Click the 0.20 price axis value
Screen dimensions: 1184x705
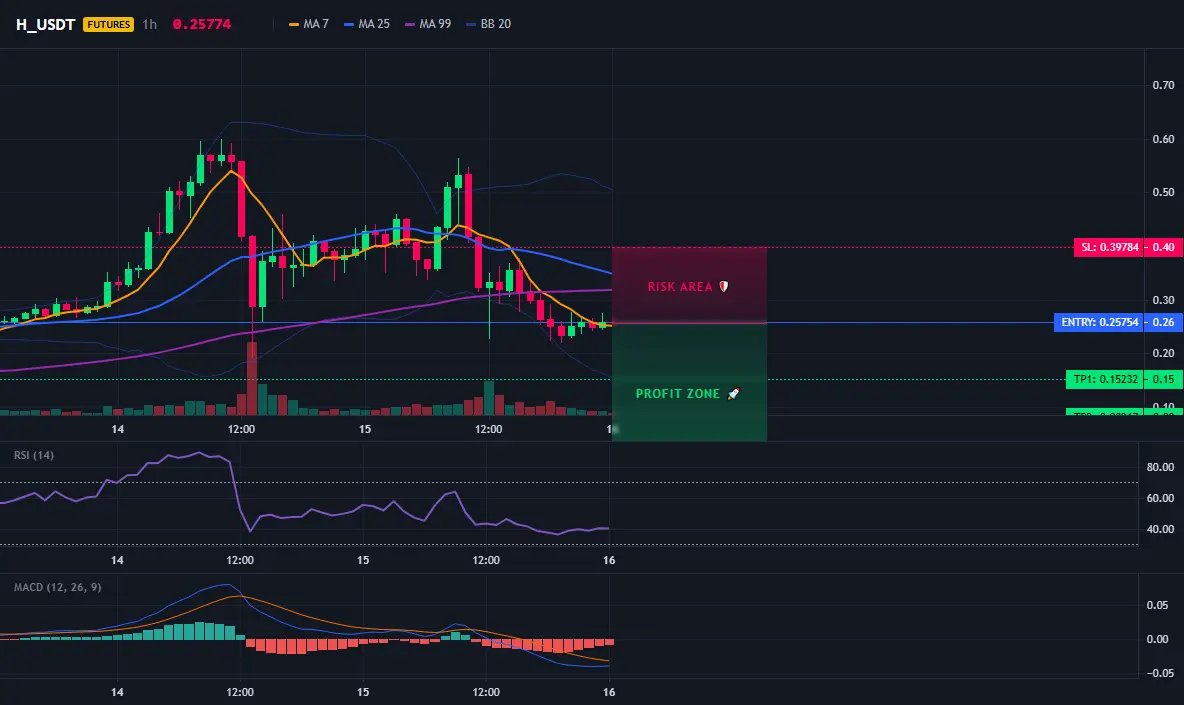(x=1163, y=353)
